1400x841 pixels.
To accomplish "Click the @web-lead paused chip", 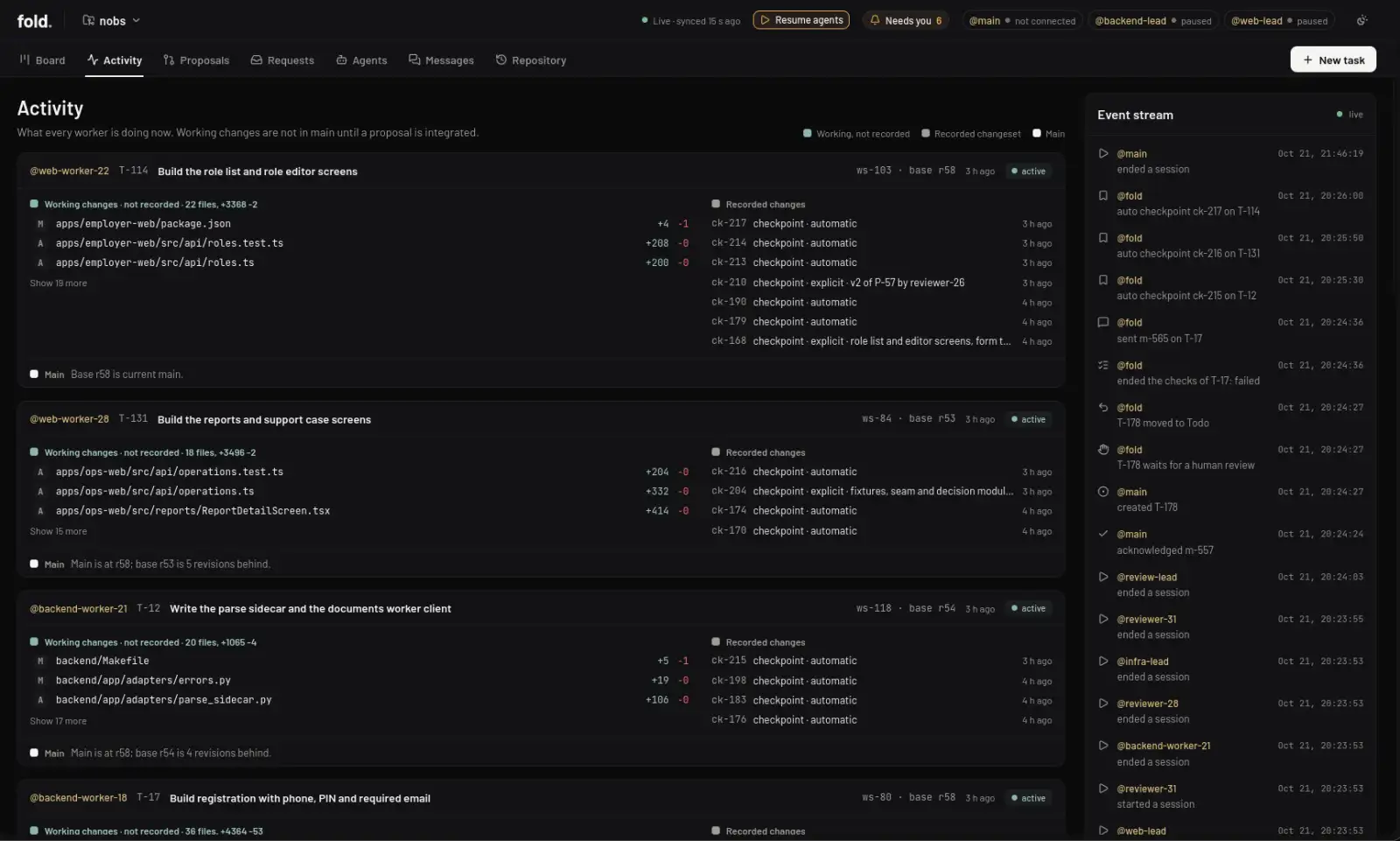I will click(x=1278, y=21).
